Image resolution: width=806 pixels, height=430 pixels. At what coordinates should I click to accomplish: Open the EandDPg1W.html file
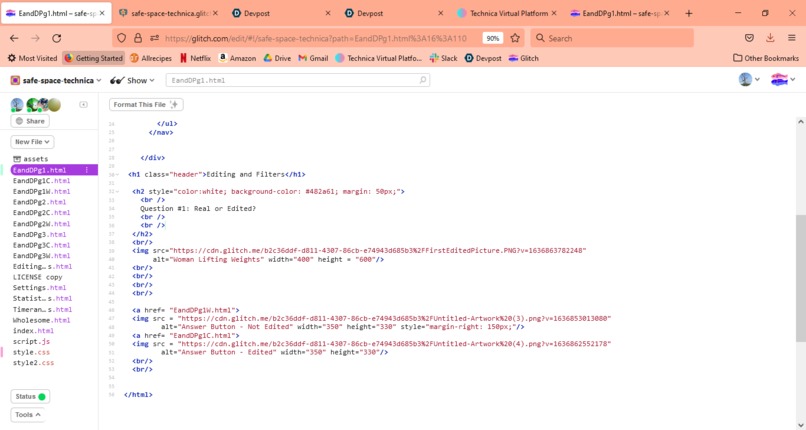click(42, 192)
